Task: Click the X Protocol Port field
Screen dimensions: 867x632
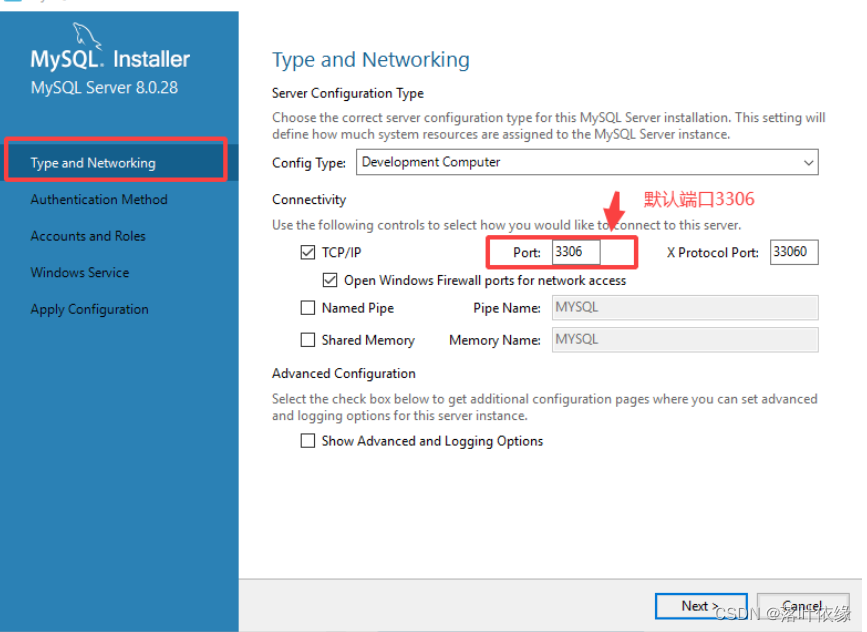Action: 794,252
